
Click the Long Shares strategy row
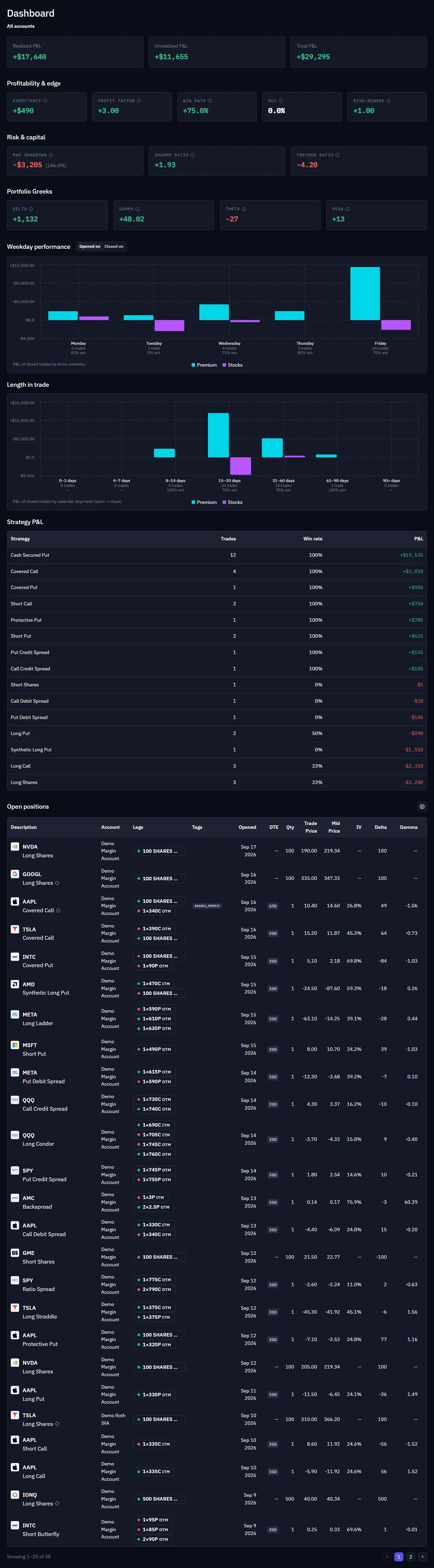click(x=217, y=782)
